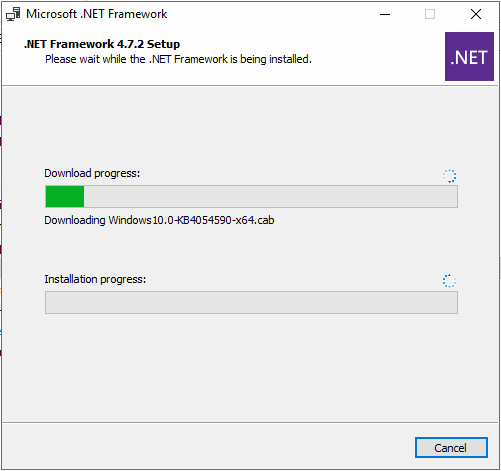The image size is (501, 471).
Task: Click the spinner beside Download progress
Action: (x=449, y=176)
